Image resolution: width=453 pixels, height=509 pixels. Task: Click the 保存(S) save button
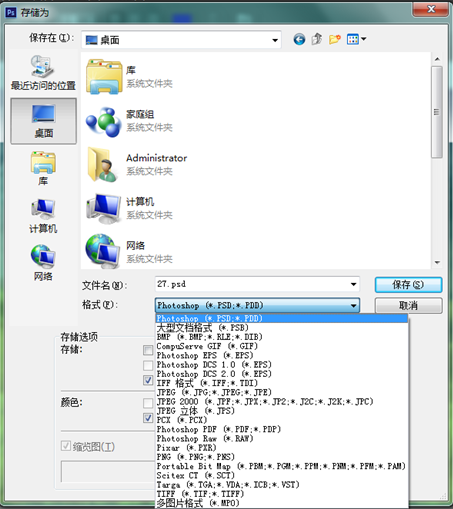coord(408,285)
